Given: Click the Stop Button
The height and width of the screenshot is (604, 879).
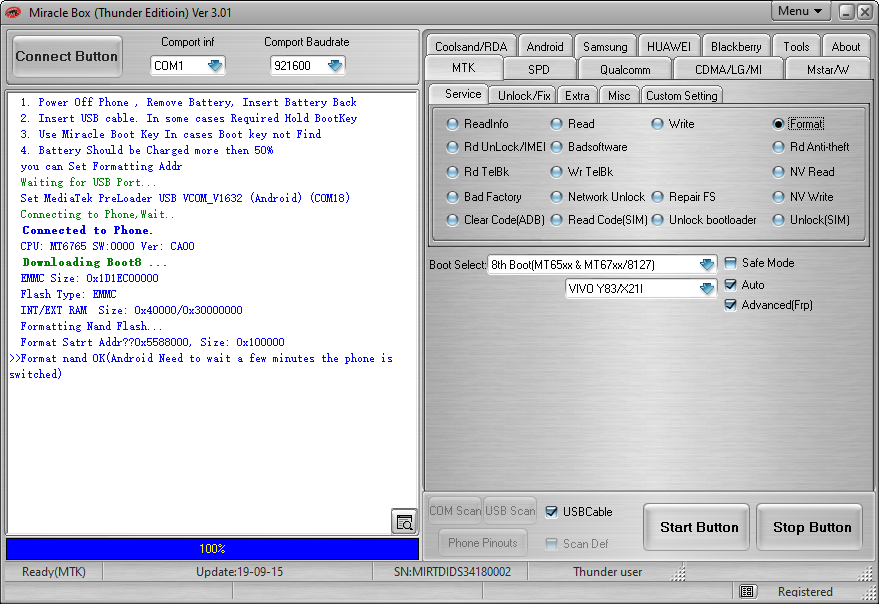Looking at the screenshot, I should pos(809,527).
